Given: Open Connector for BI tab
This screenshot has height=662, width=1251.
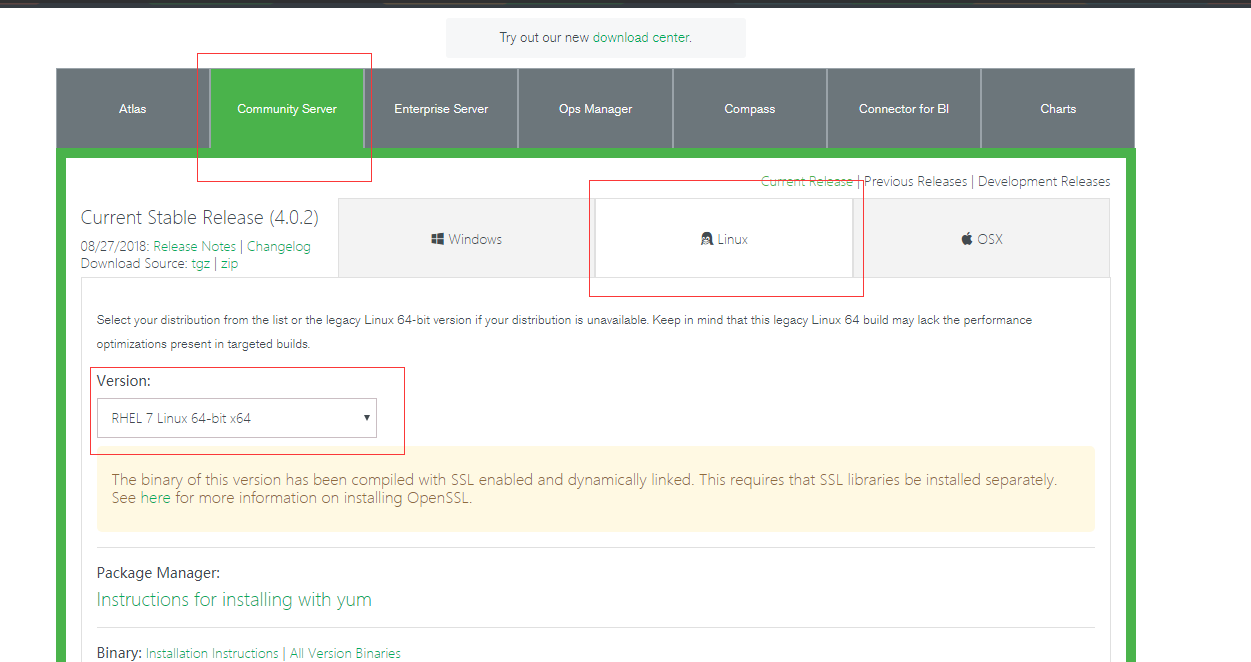Looking at the screenshot, I should [904, 109].
